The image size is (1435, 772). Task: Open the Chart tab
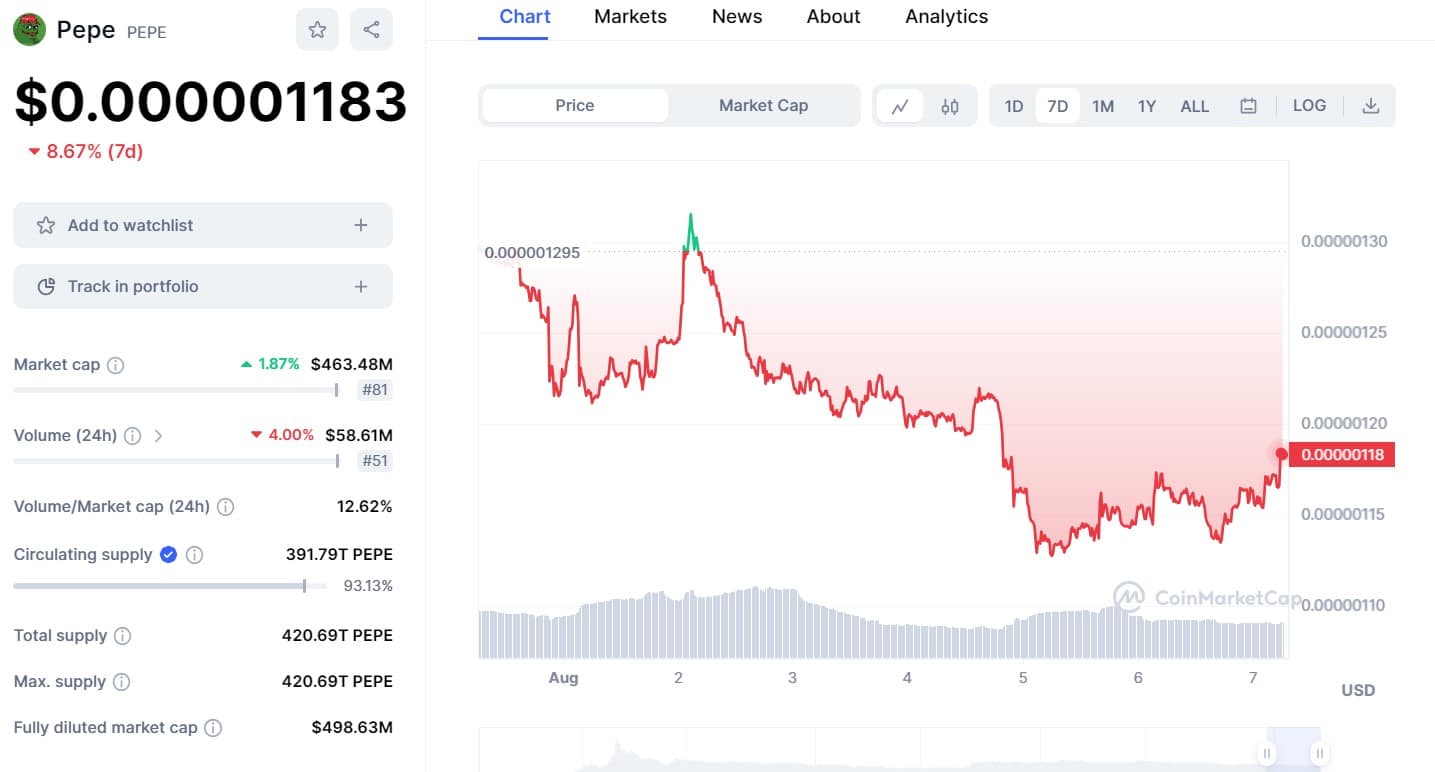click(525, 17)
